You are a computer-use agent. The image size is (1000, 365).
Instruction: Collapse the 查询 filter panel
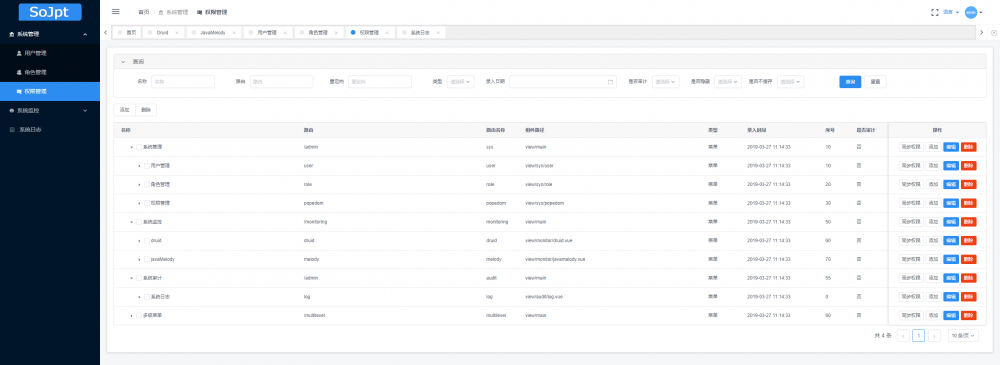pyautogui.click(x=122, y=62)
